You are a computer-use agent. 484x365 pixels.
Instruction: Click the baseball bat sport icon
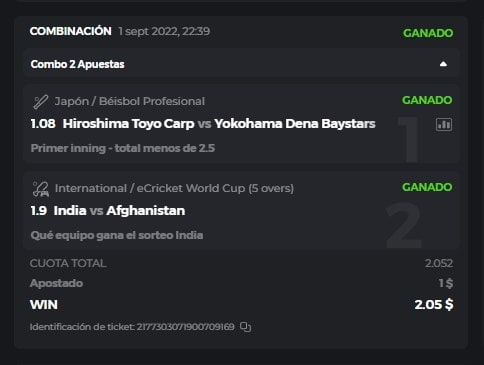(41, 102)
